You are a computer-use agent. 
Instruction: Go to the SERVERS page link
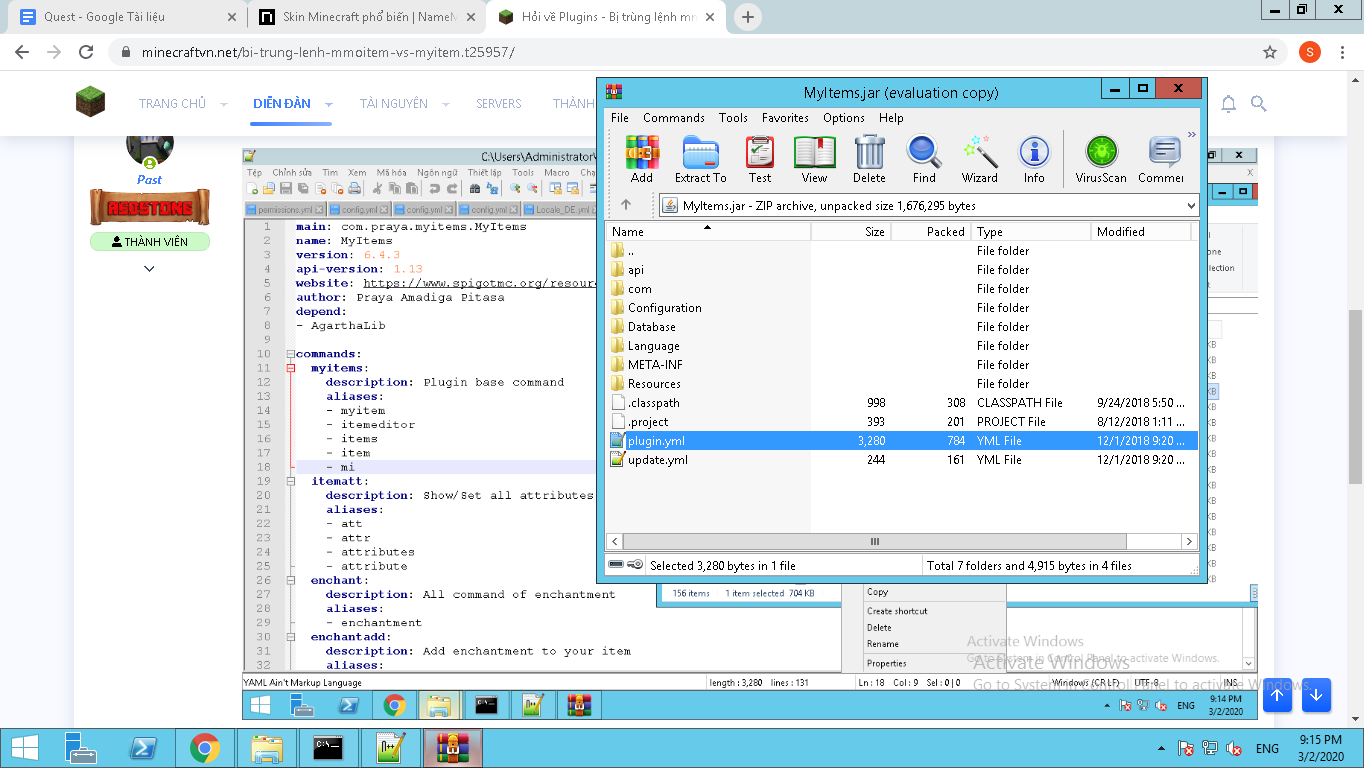tap(498, 104)
